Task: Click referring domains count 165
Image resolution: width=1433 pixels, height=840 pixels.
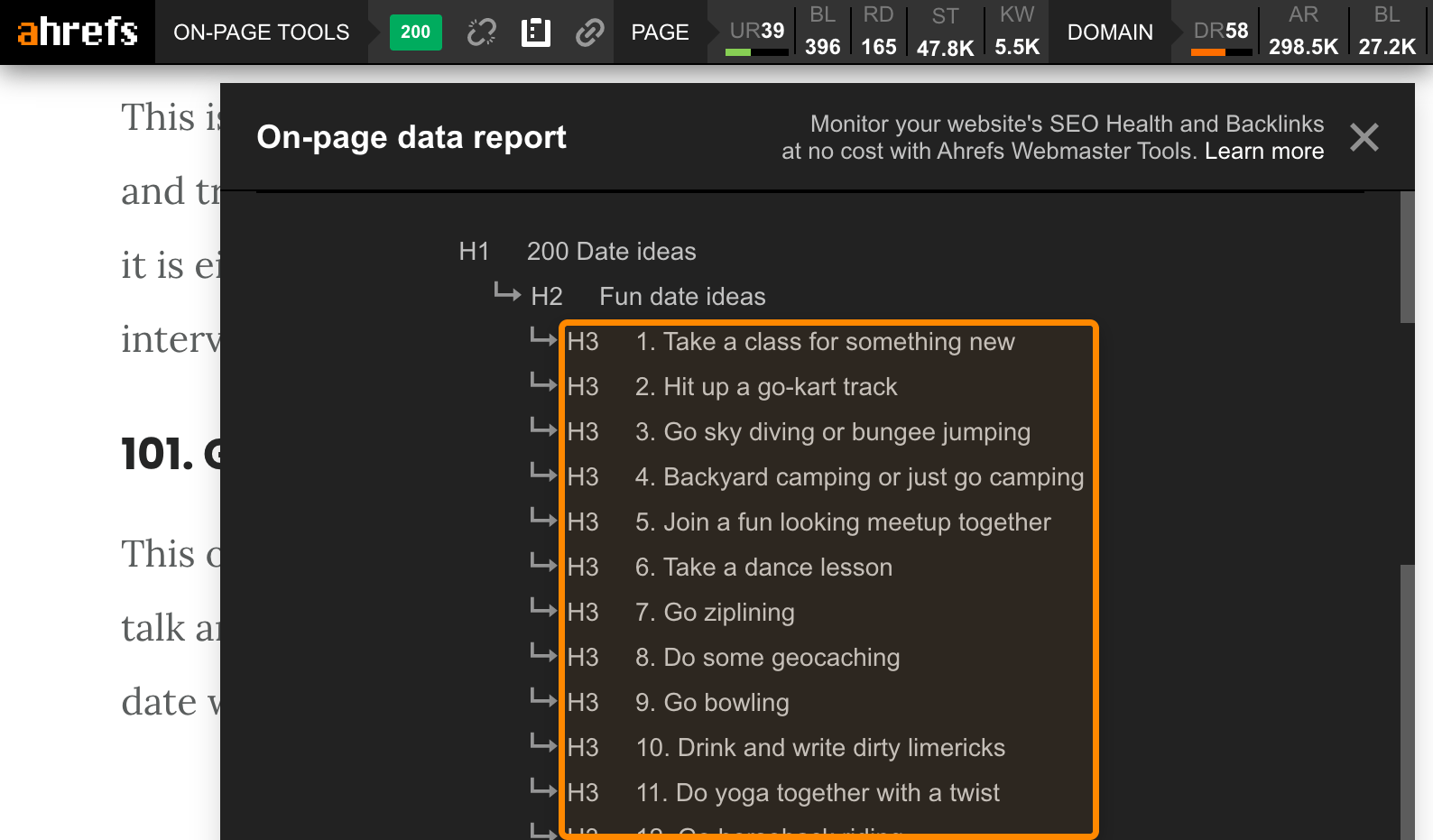Action: [x=878, y=46]
